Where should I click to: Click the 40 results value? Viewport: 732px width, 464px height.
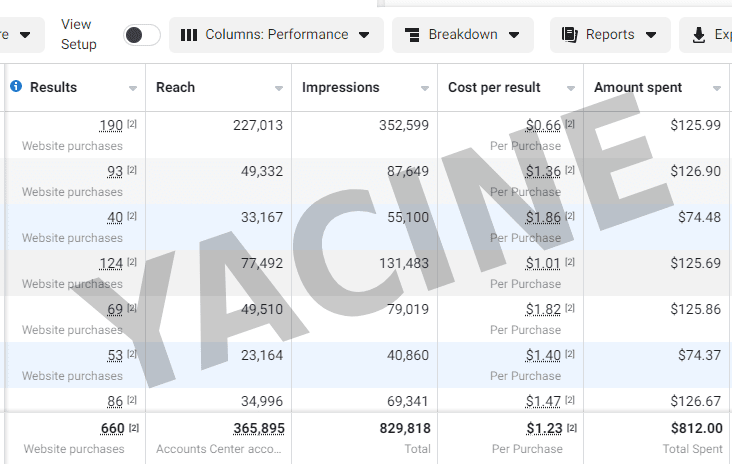[115, 217]
